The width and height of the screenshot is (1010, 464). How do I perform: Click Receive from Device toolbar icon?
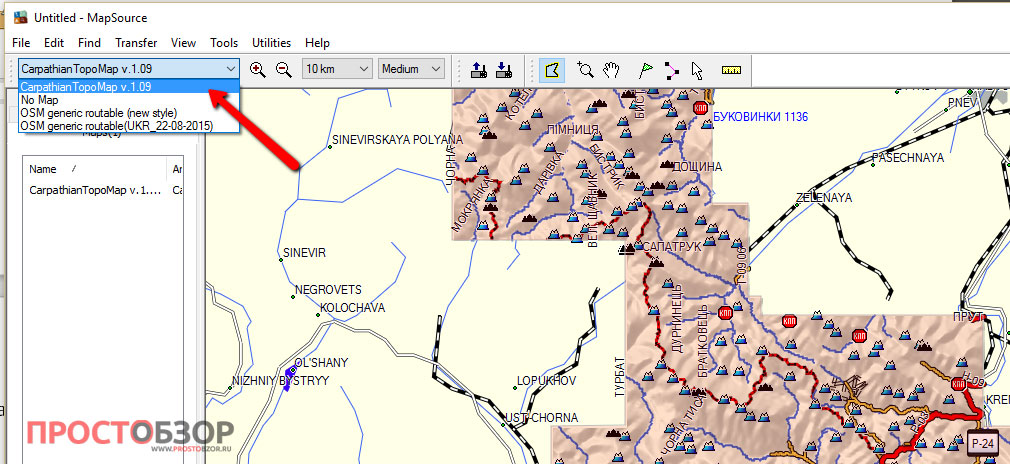click(504, 69)
